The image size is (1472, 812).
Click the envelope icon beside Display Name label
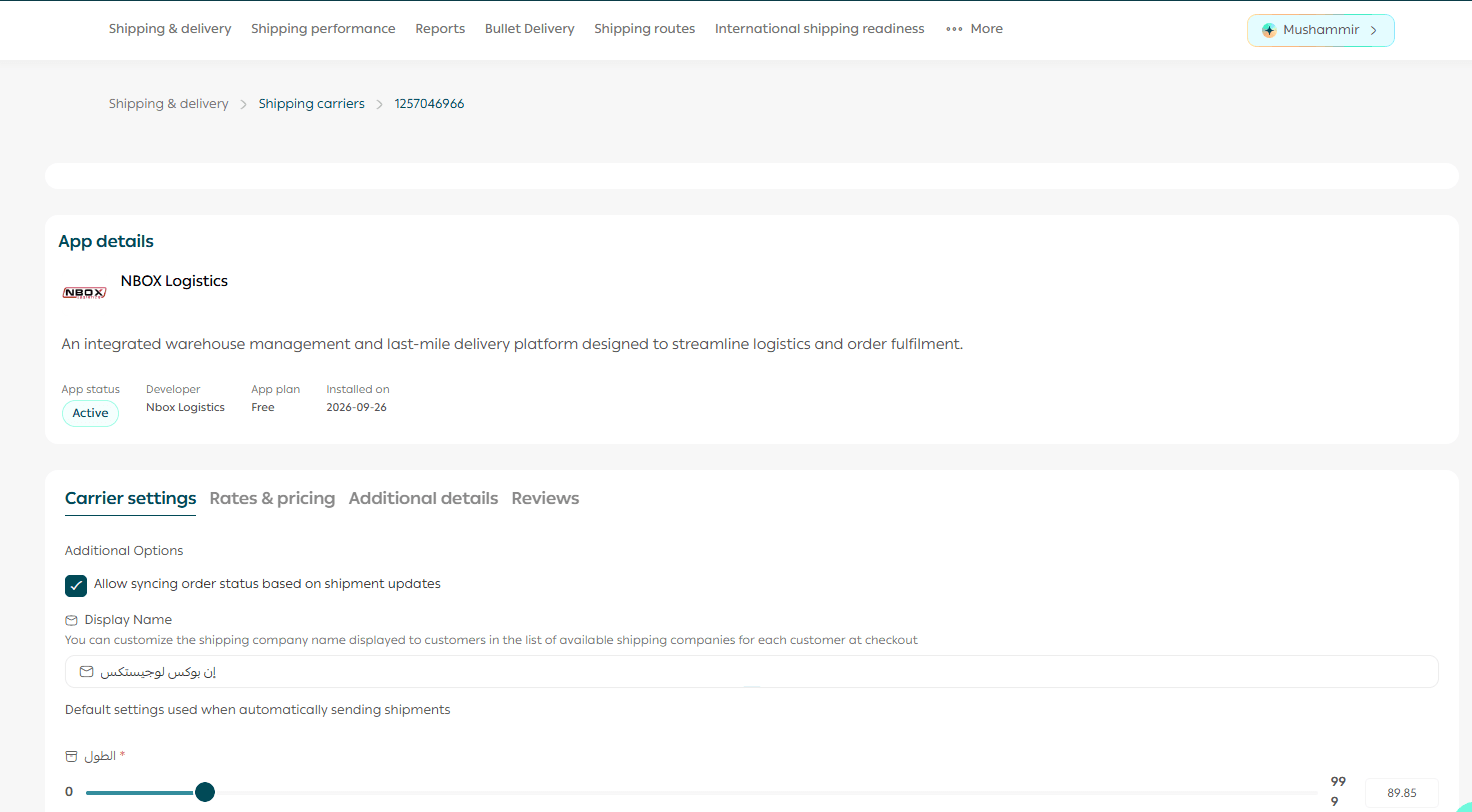click(71, 620)
